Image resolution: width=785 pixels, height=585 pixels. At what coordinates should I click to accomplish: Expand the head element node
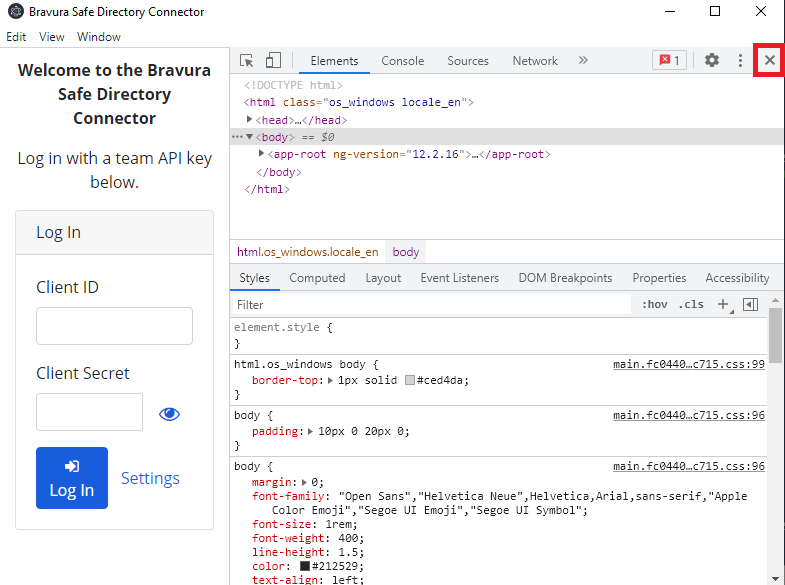pyautogui.click(x=249, y=119)
